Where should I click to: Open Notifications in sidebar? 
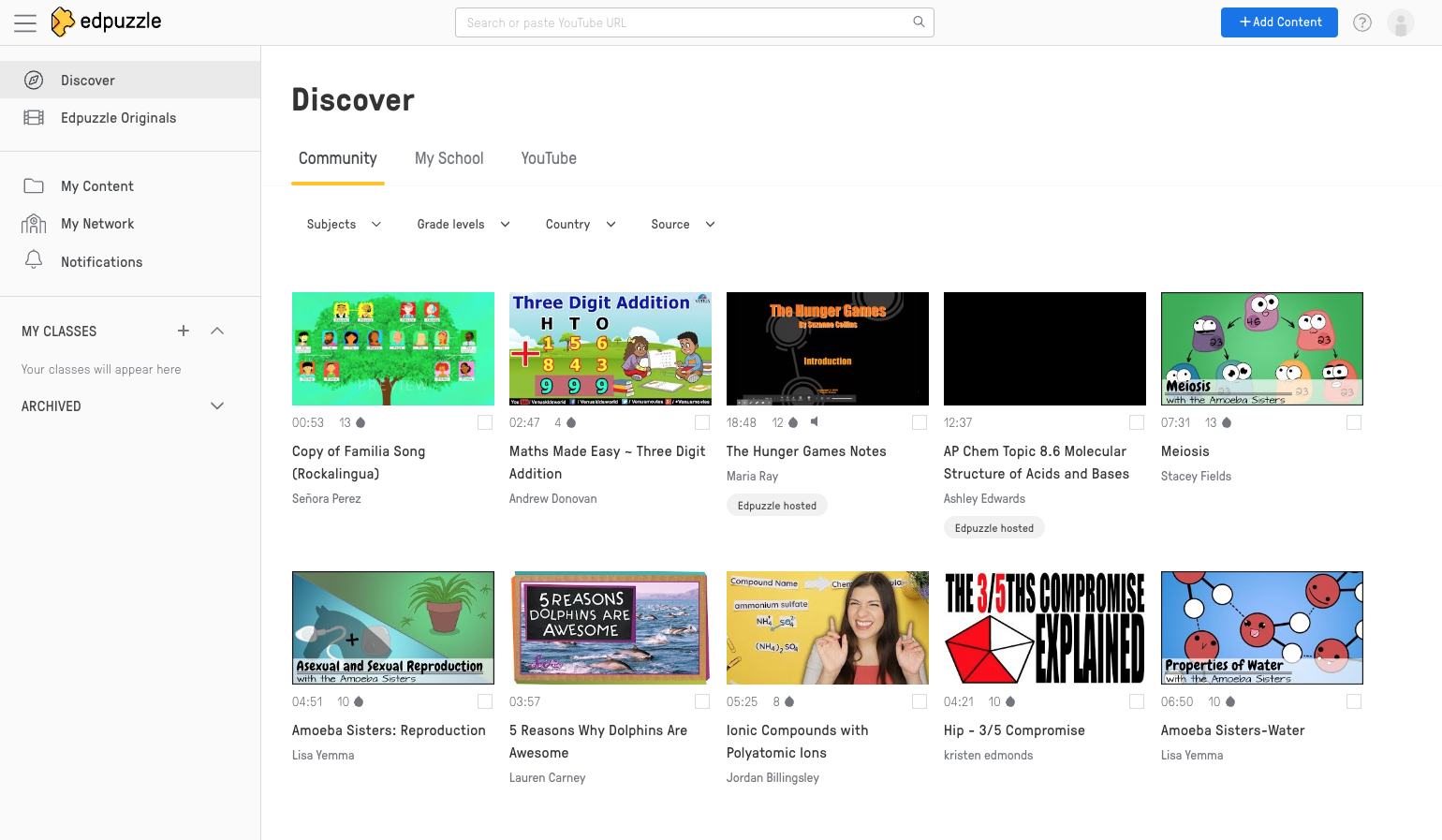pos(130,261)
